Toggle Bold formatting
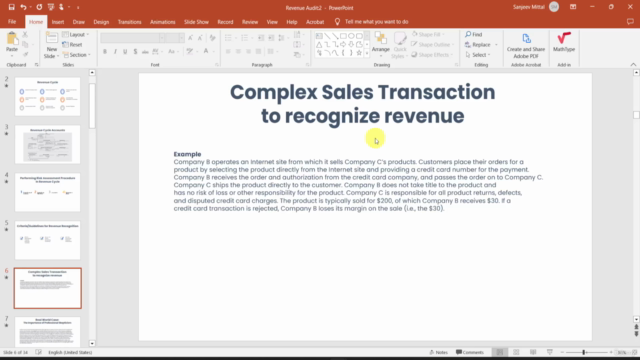 105,51
